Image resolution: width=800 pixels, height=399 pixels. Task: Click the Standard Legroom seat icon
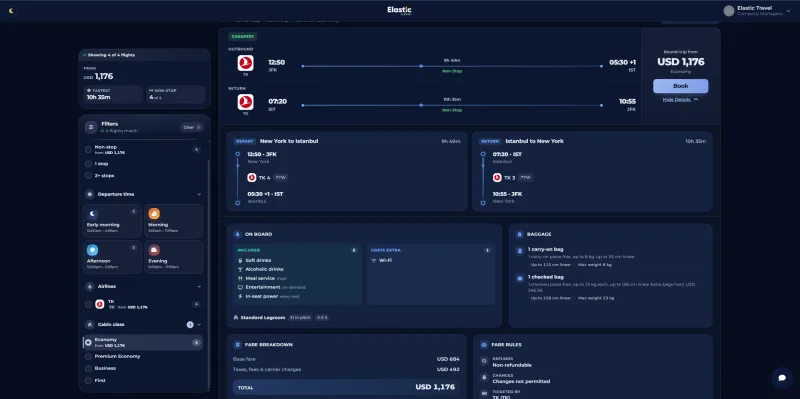coord(236,317)
